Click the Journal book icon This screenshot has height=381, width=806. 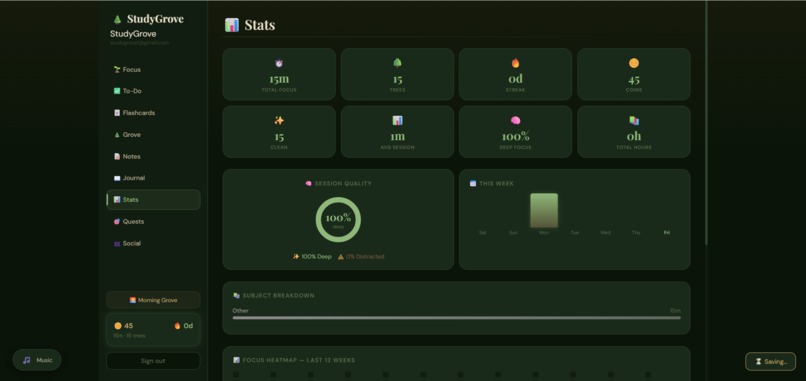117,178
